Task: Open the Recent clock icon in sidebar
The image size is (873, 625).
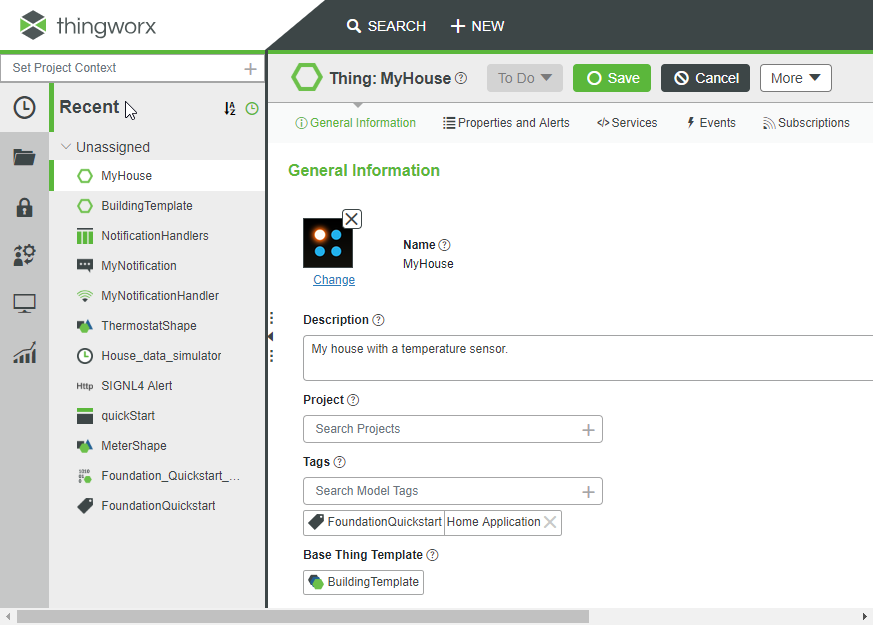Action: 24,107
